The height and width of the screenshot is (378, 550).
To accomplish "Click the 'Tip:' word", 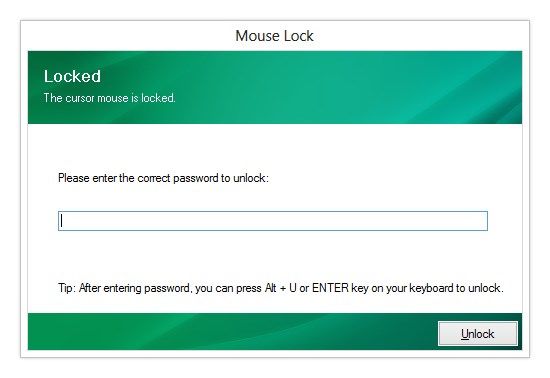I will click(x=67, y=288).
